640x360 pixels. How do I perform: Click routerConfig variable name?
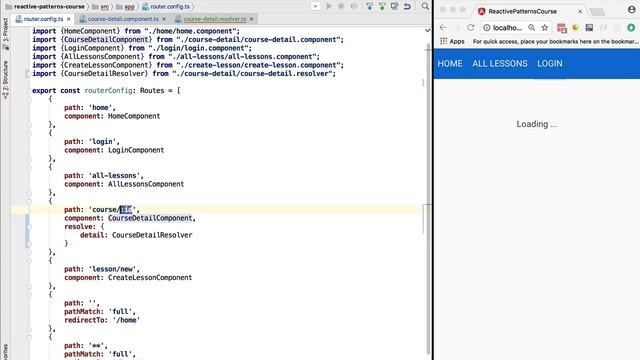108,91
